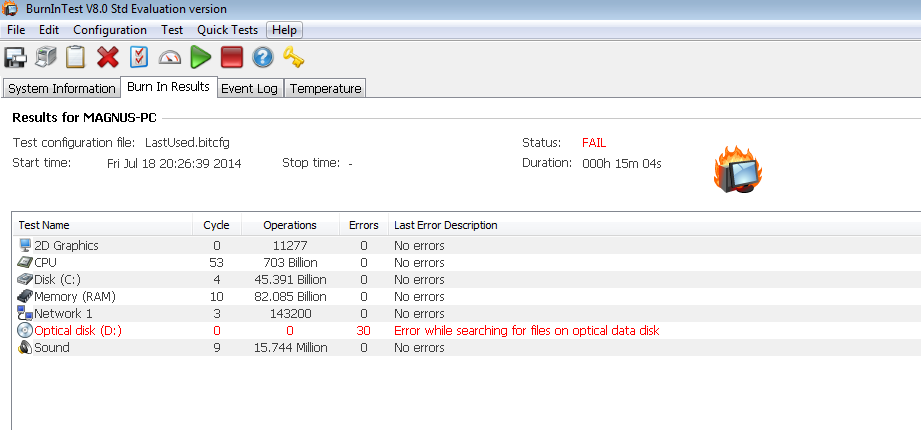The height and width of the screenshot is (430, 921).
Task: Click the duration 000h 15m 04s value
Action: (621, 164)
